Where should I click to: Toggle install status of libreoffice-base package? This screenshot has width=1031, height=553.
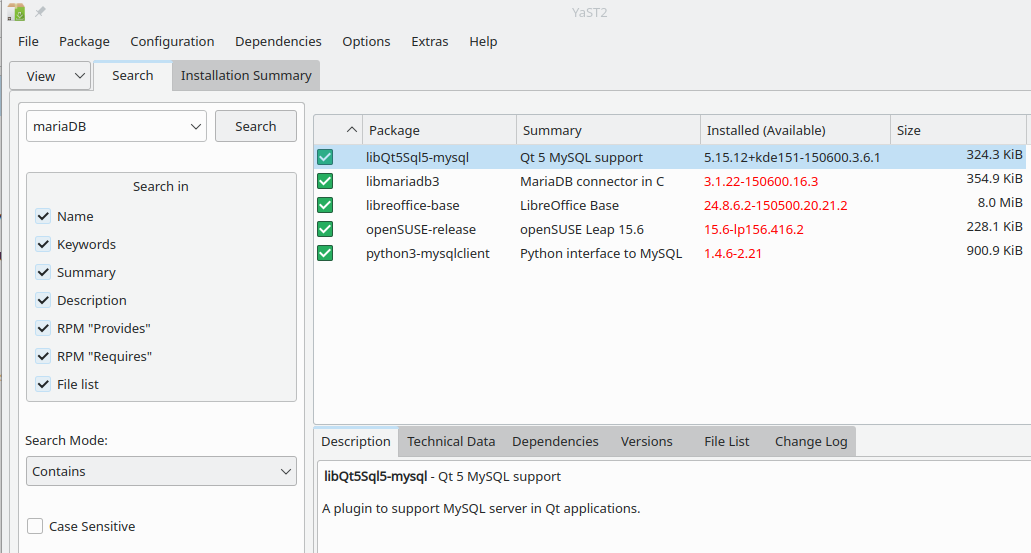(x=325, y=205)
